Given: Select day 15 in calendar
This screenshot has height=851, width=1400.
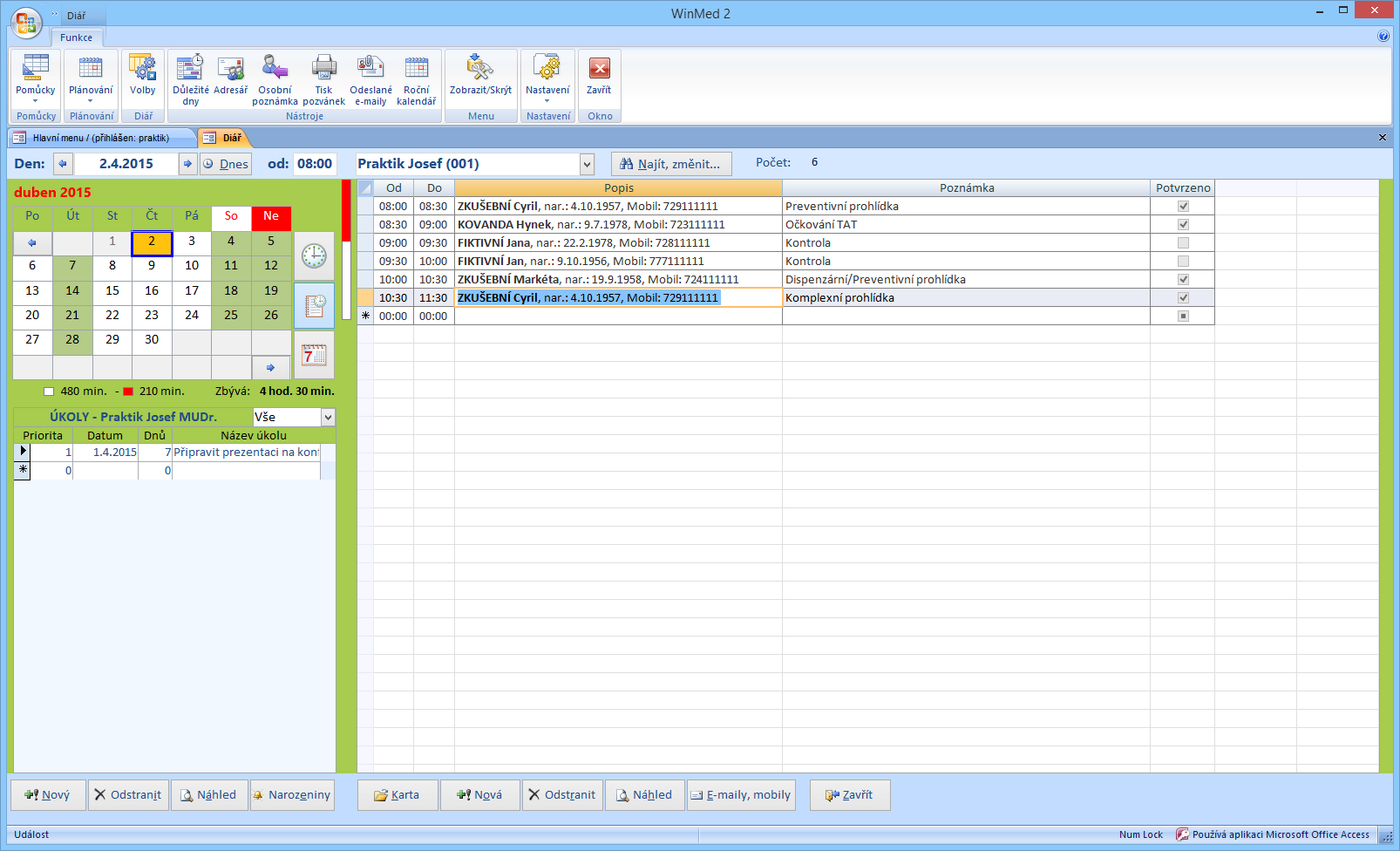Looking at the screenshot, I should click(112, 291).
